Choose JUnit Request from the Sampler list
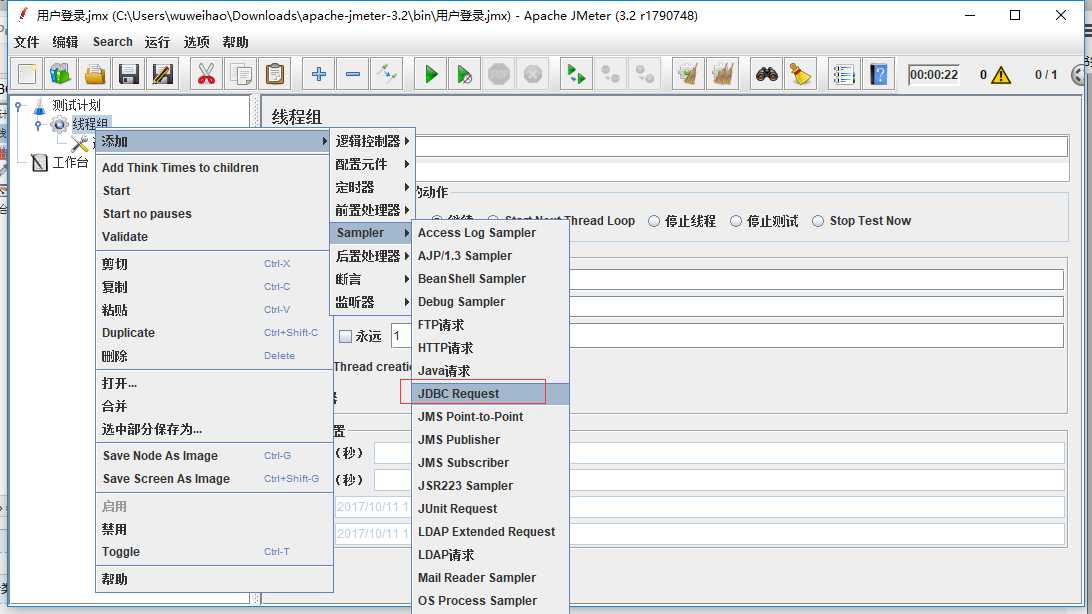The image size is (1092, 614). click(x=491, y=509)
